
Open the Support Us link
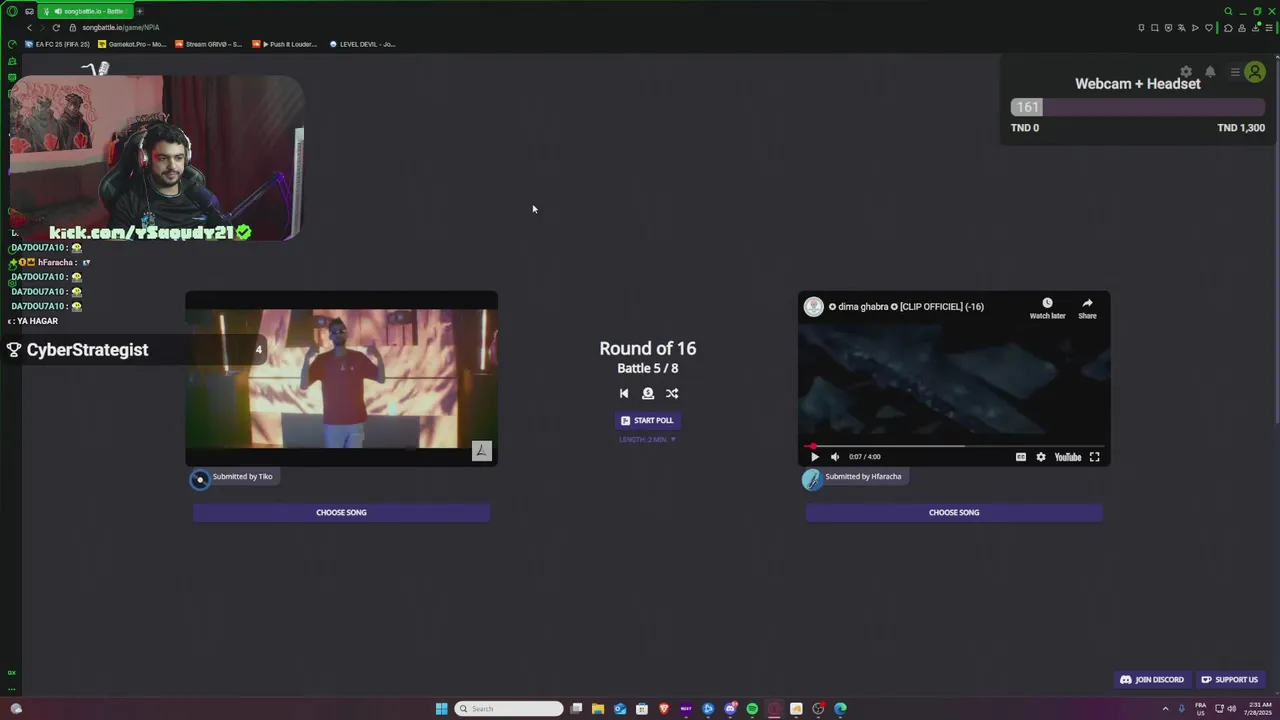tap(1230, 680)
